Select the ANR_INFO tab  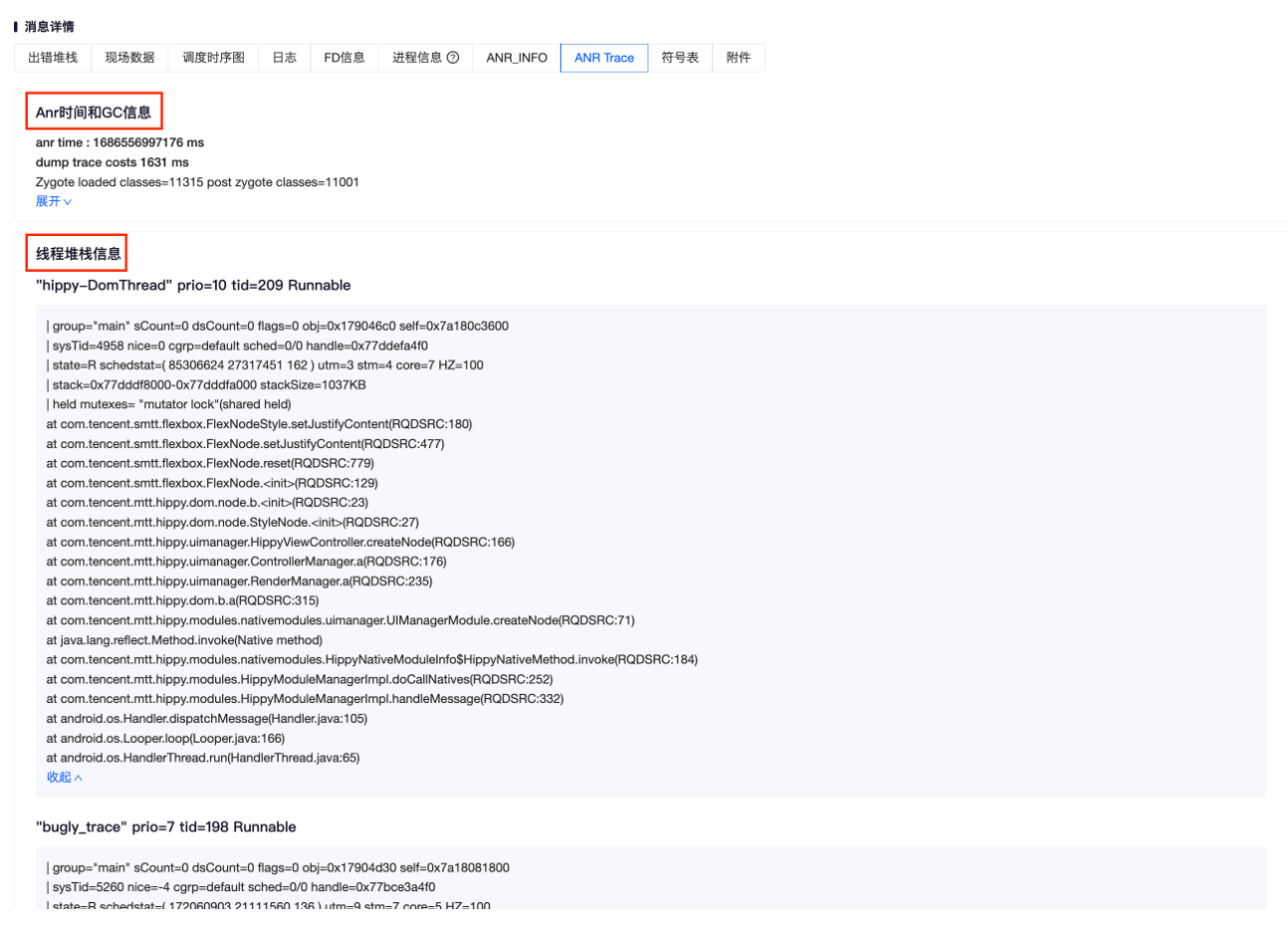[516, 58]
